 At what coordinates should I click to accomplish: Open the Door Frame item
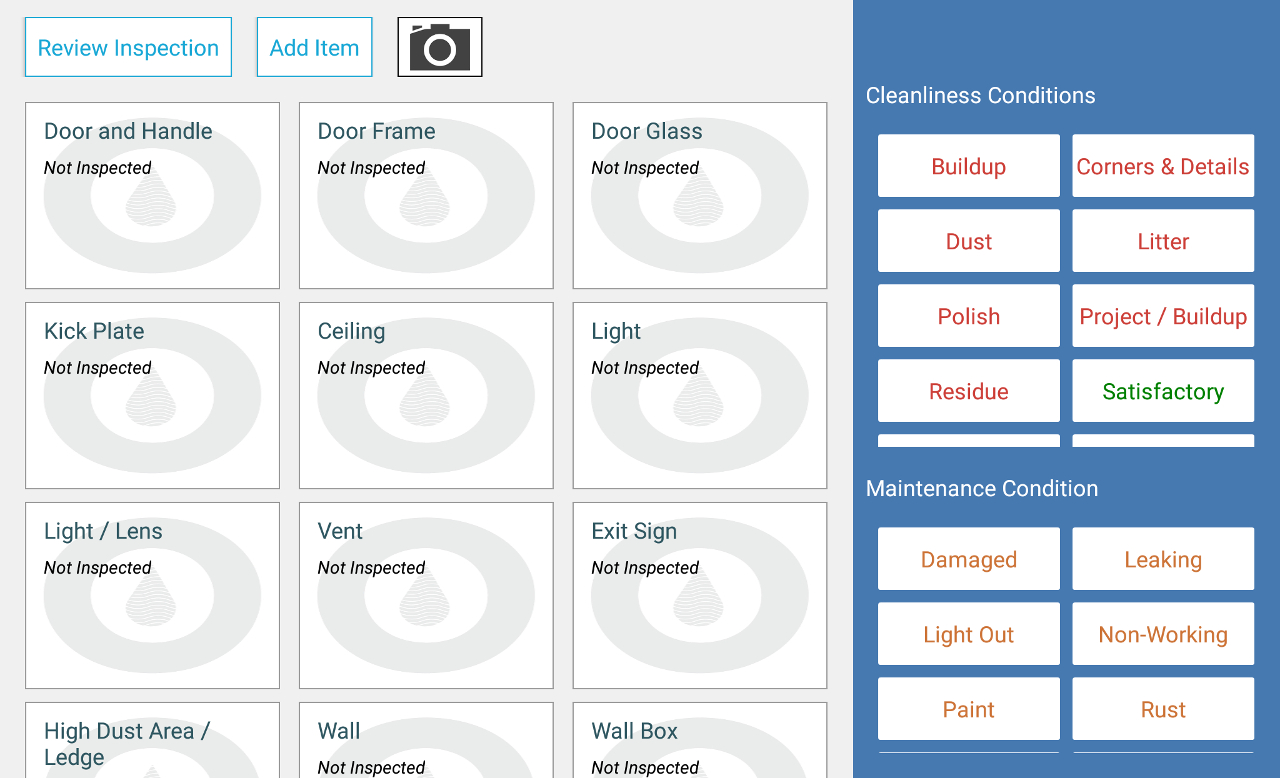tap(426, 195)
